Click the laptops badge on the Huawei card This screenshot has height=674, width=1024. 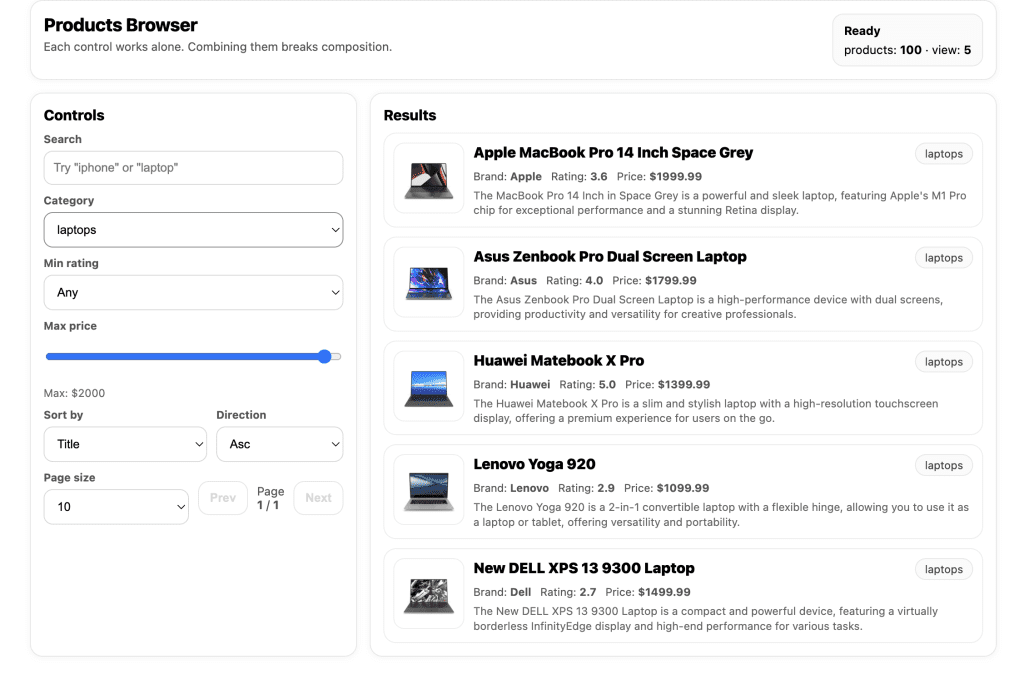pos(943,361)
